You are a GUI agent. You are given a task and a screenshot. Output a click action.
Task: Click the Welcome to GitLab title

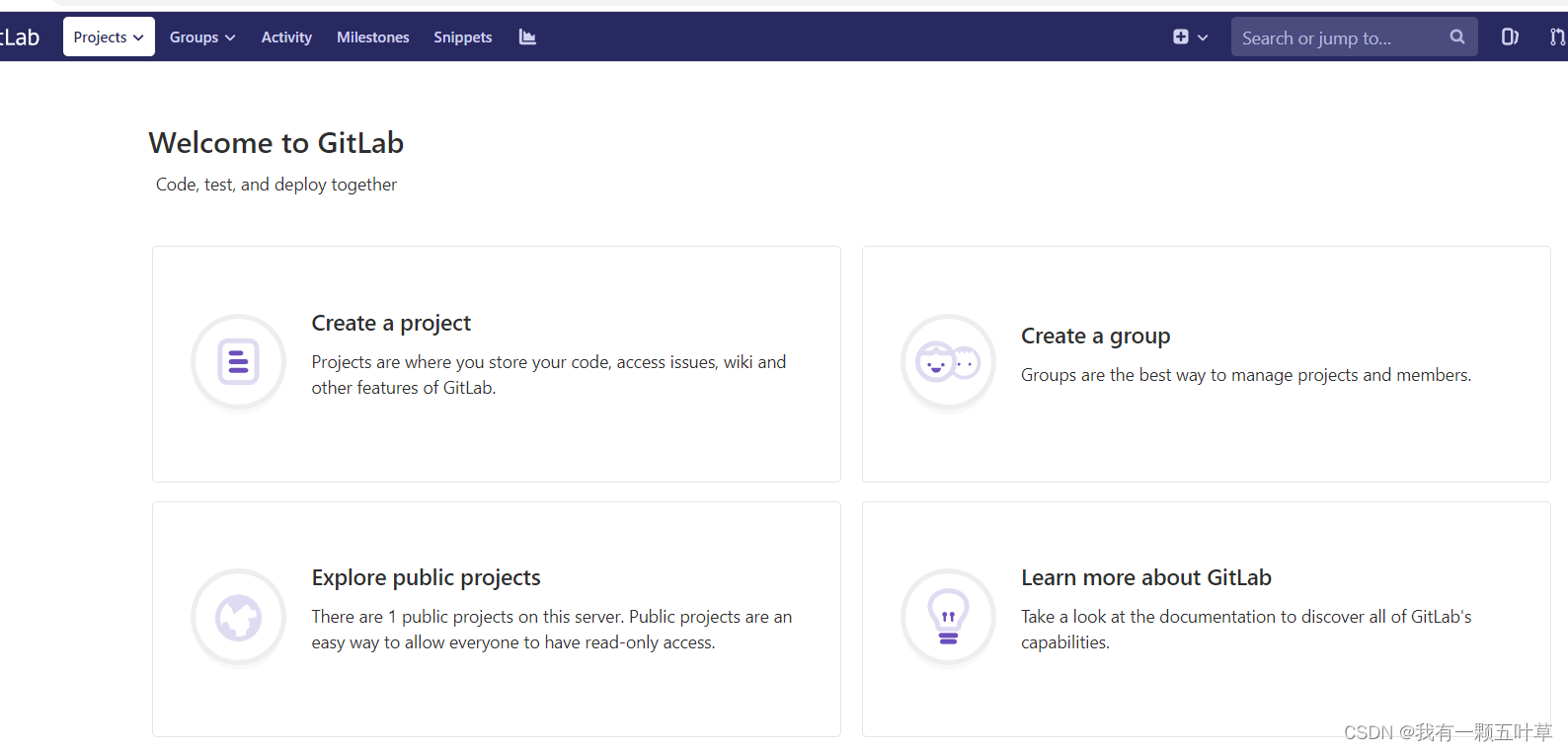pos(276,143)
